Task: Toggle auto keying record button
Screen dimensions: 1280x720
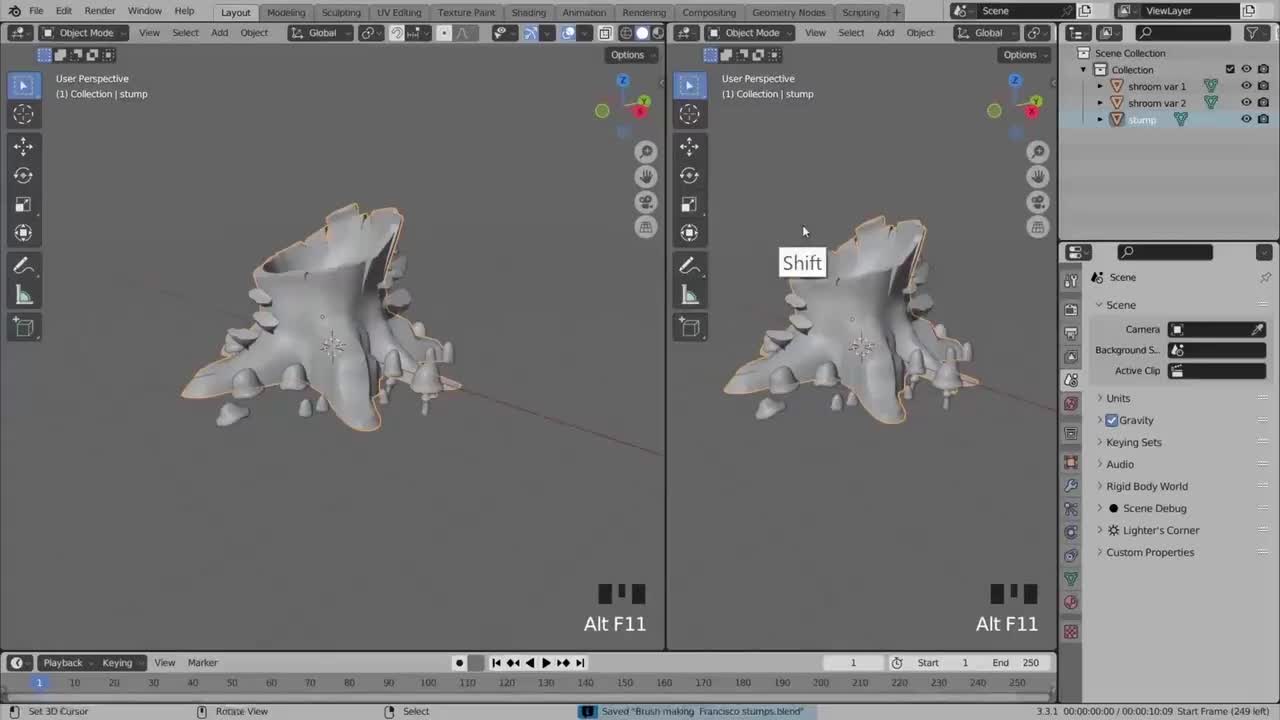Action: 459,662
